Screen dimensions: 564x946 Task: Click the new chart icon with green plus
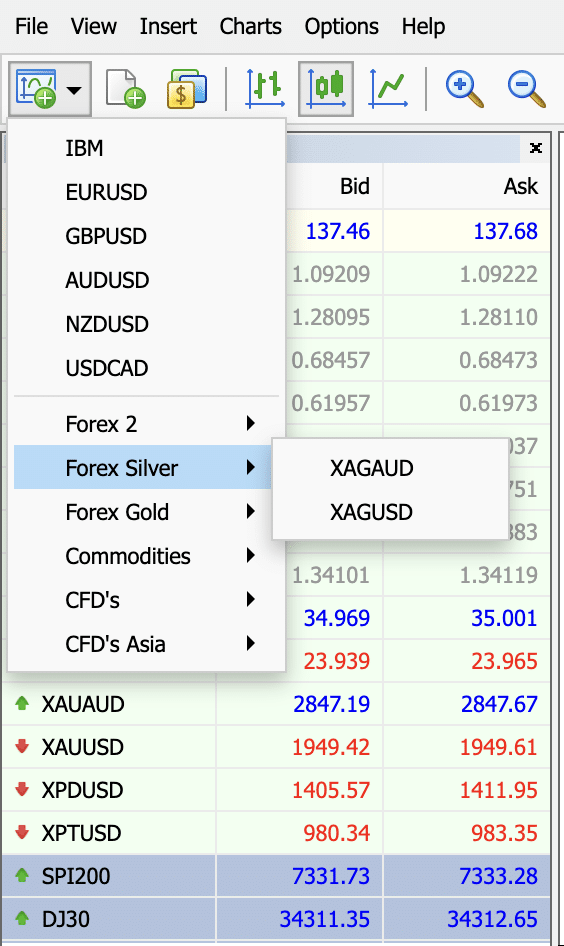(x=36, y=89)
